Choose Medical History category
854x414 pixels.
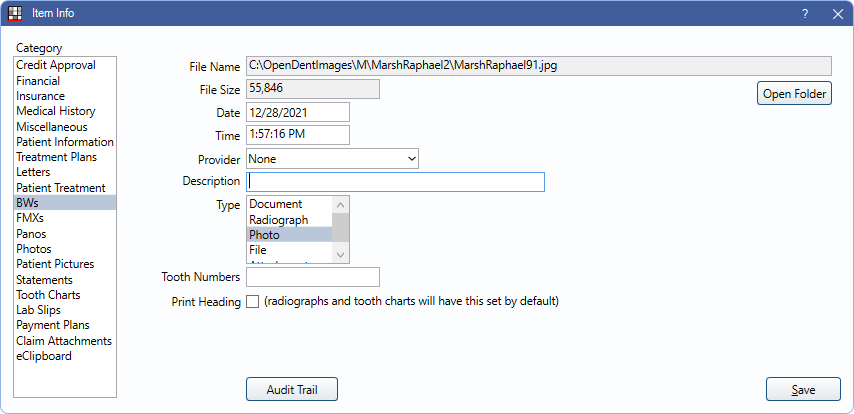pos(55,111)
